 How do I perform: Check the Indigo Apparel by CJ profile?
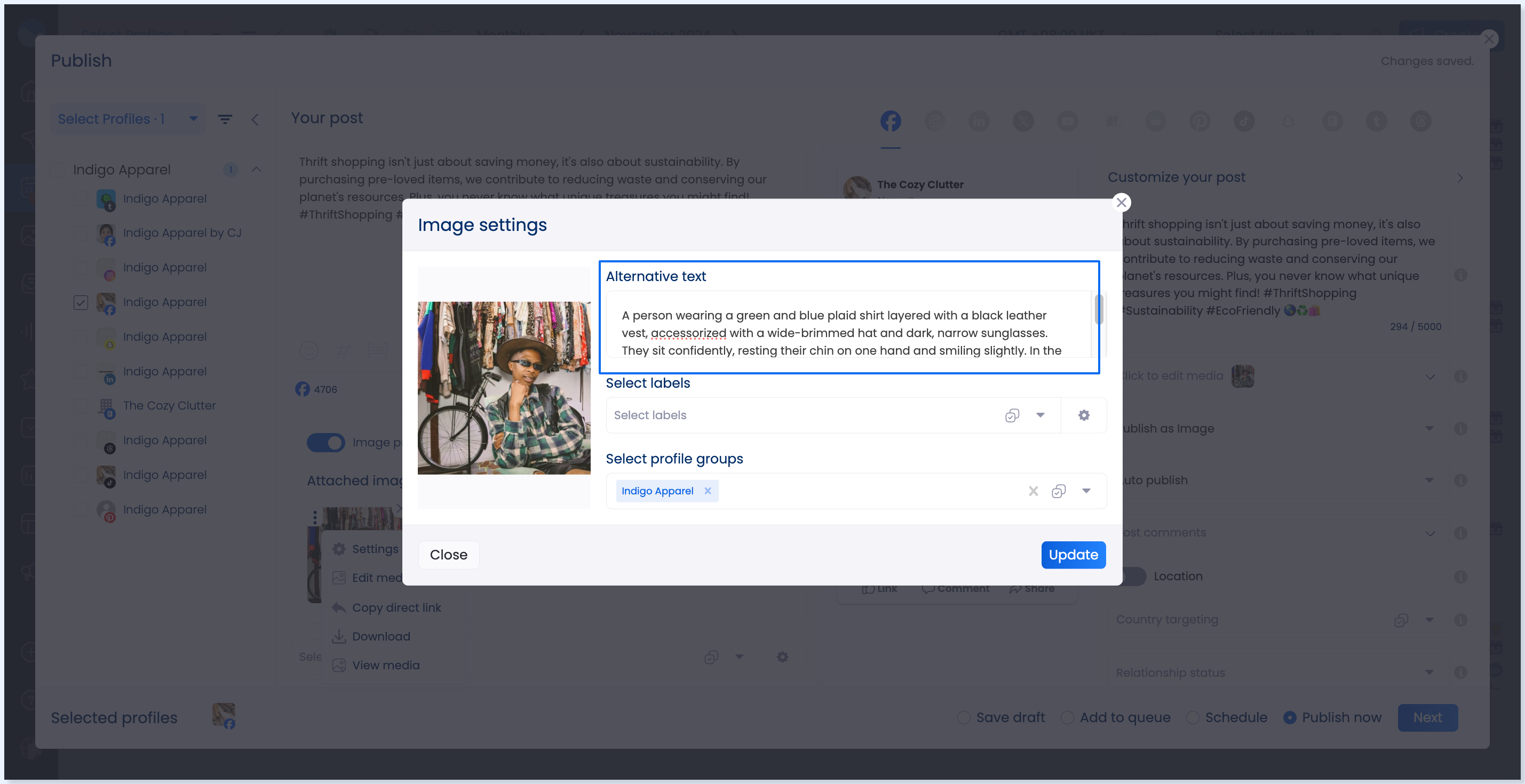(81, 233)
